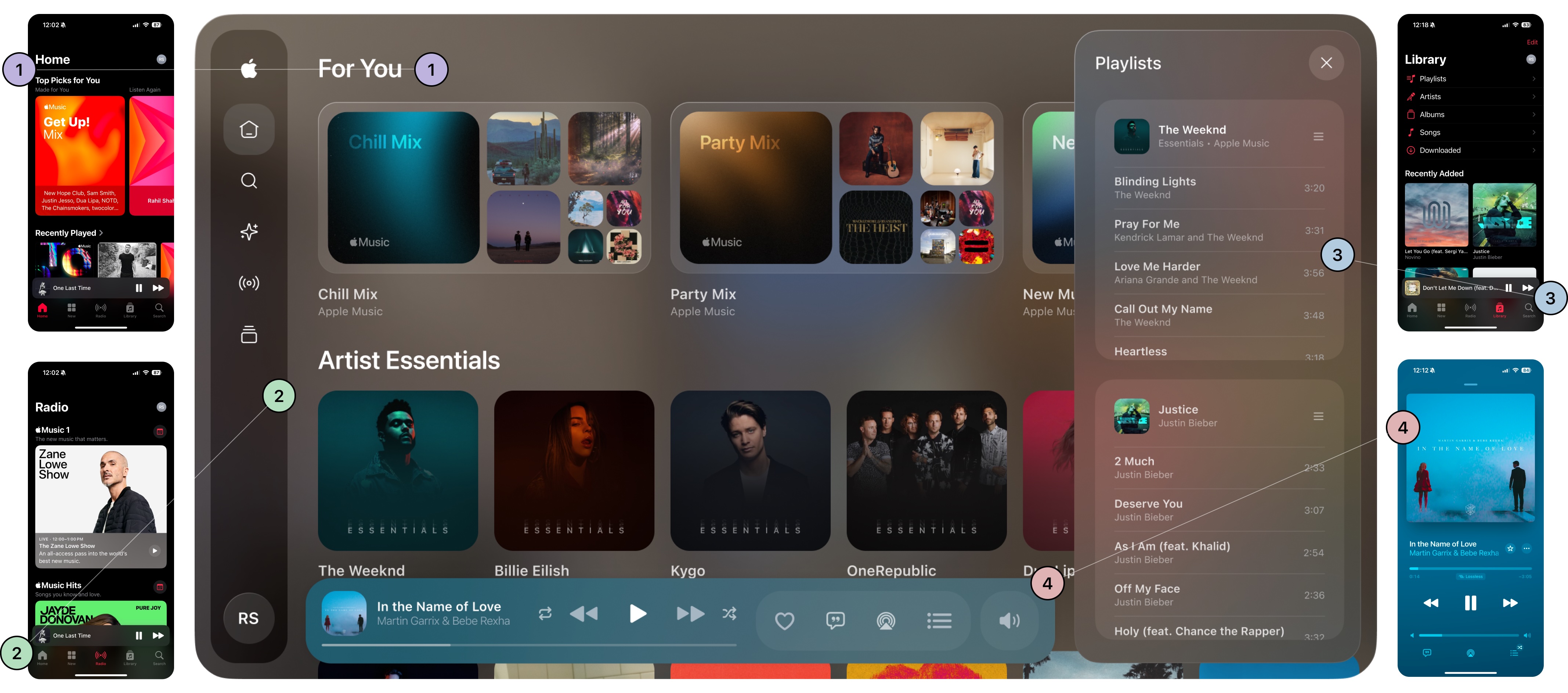Expand the Playlists row chevron in Library
1568x693 pixels.
tap(1533, 79)
